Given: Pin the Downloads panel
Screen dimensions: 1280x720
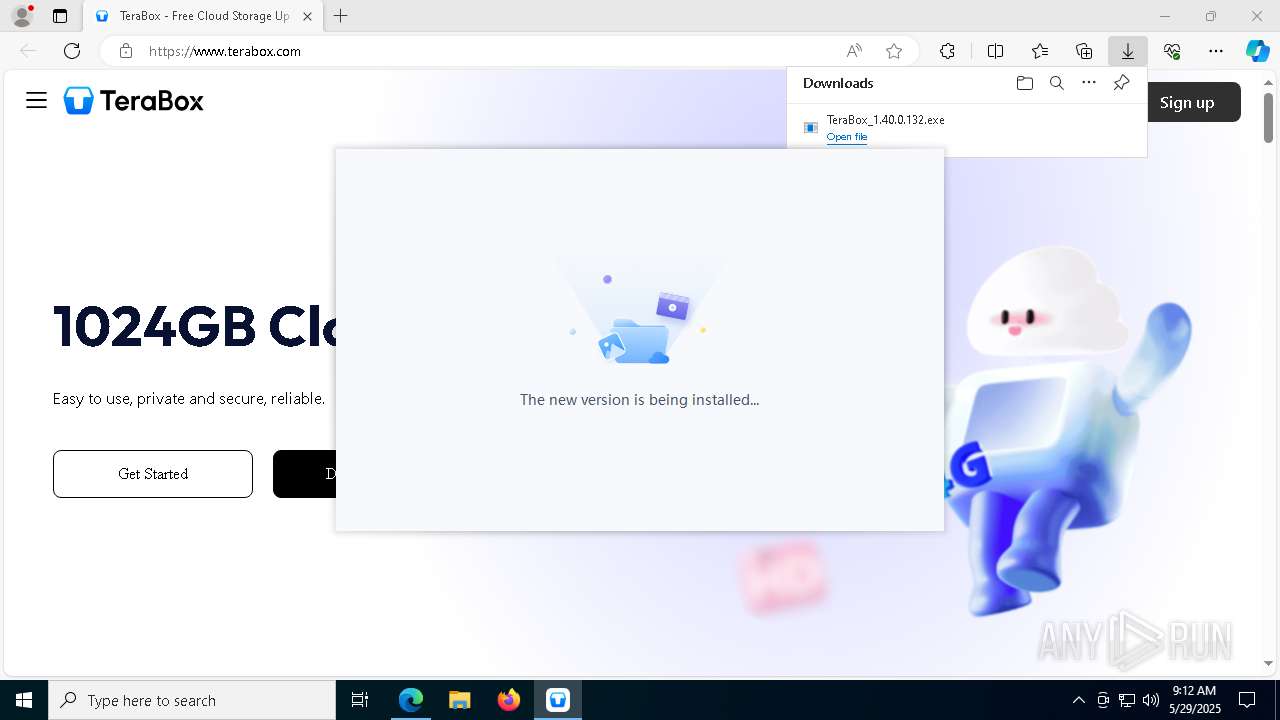Looking at the screenshot, I should point(1121,83).
